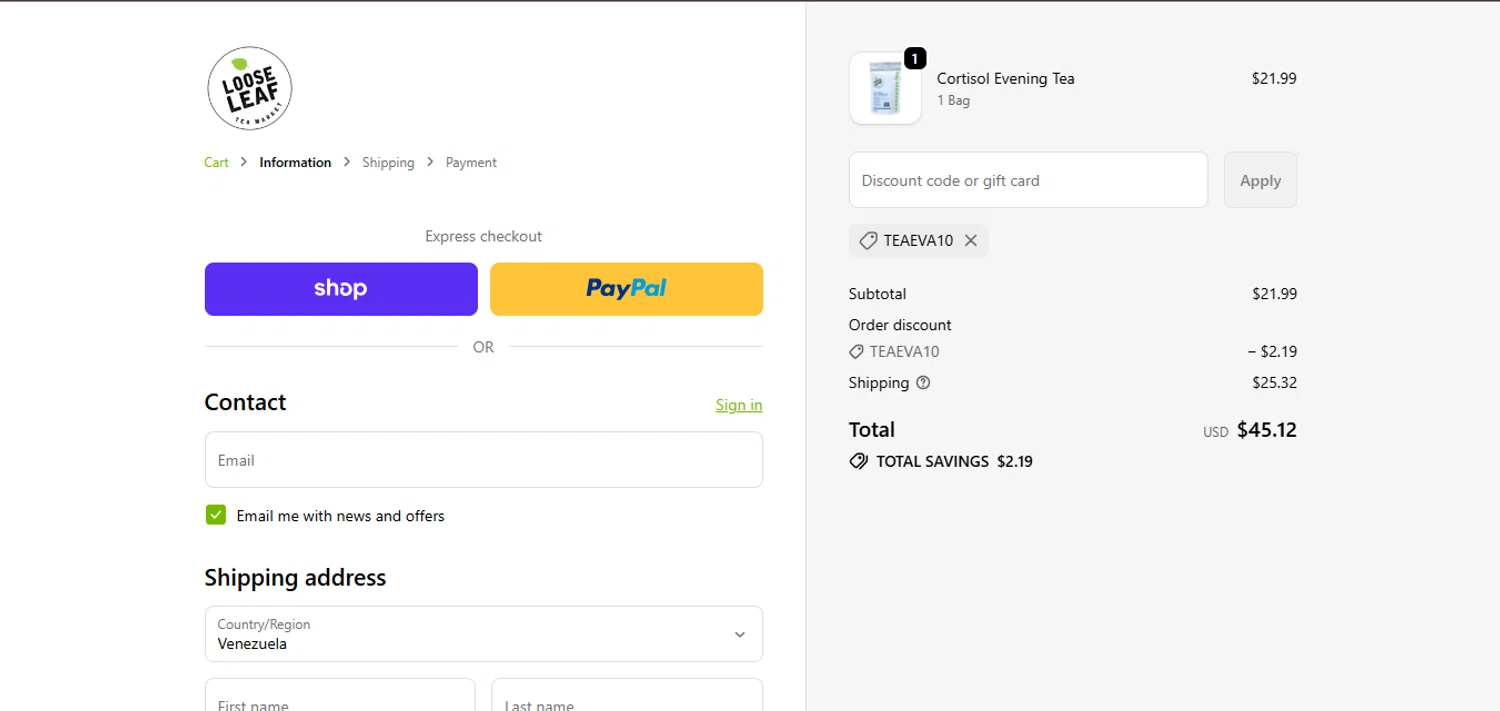
Task: Click the Loose Leaf Tea Market logo
Action: 250,88
